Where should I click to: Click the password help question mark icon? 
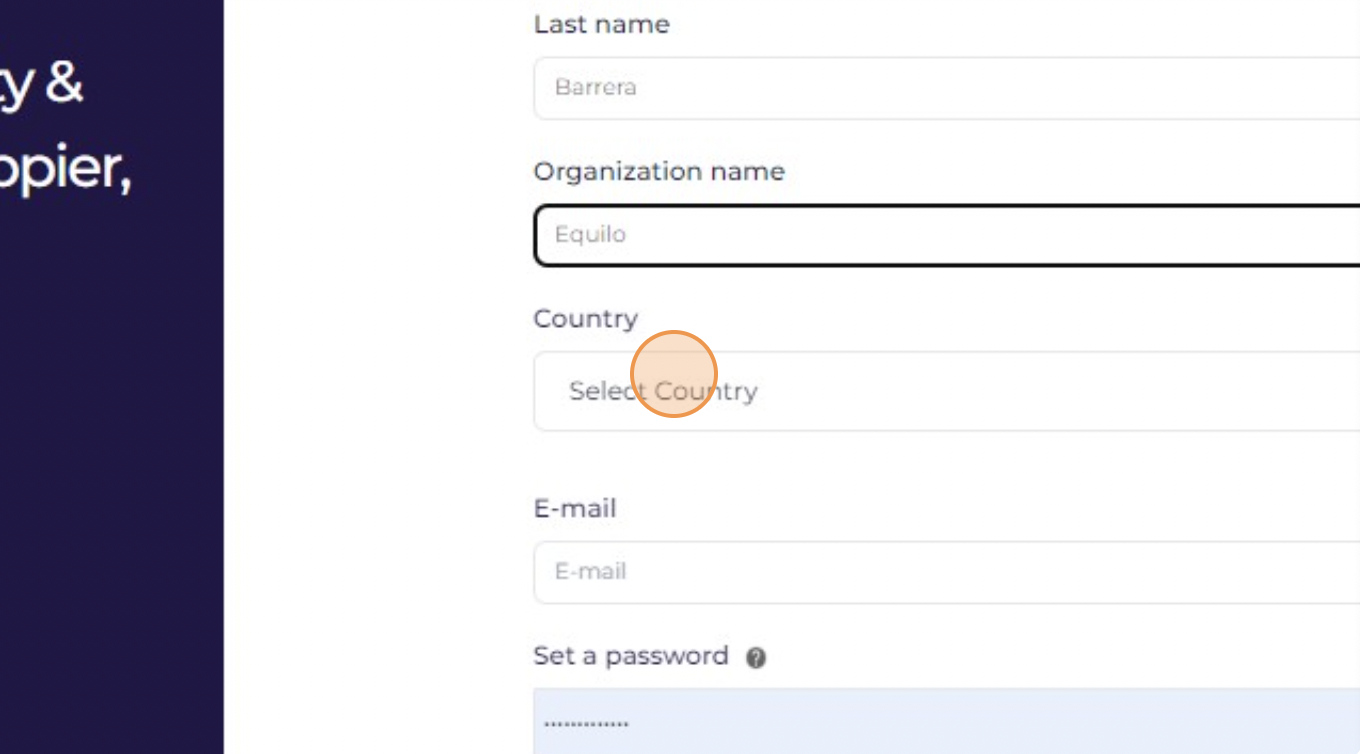click(756, 658)
